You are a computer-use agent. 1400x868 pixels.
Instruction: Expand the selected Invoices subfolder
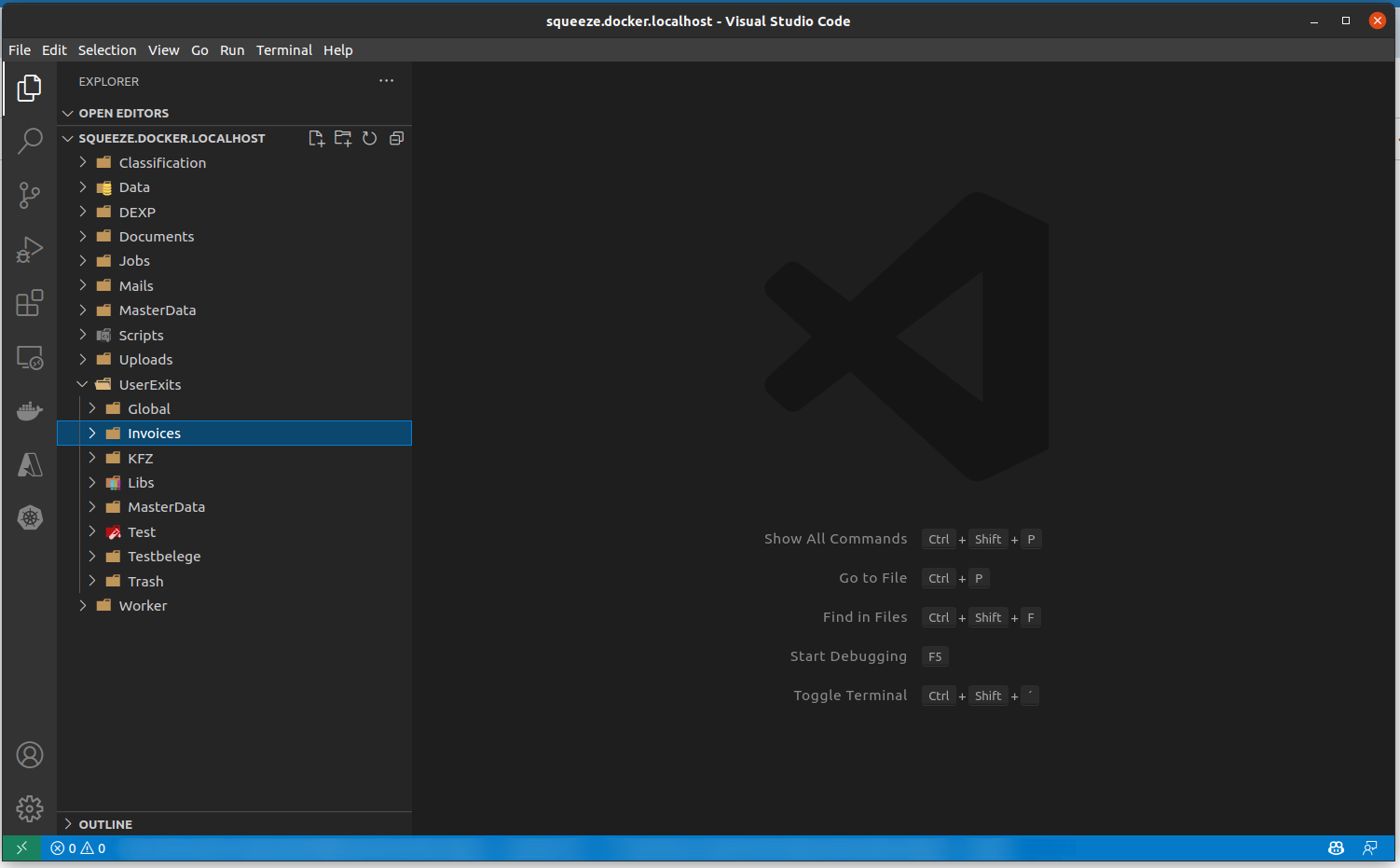[x=235, y=434]
